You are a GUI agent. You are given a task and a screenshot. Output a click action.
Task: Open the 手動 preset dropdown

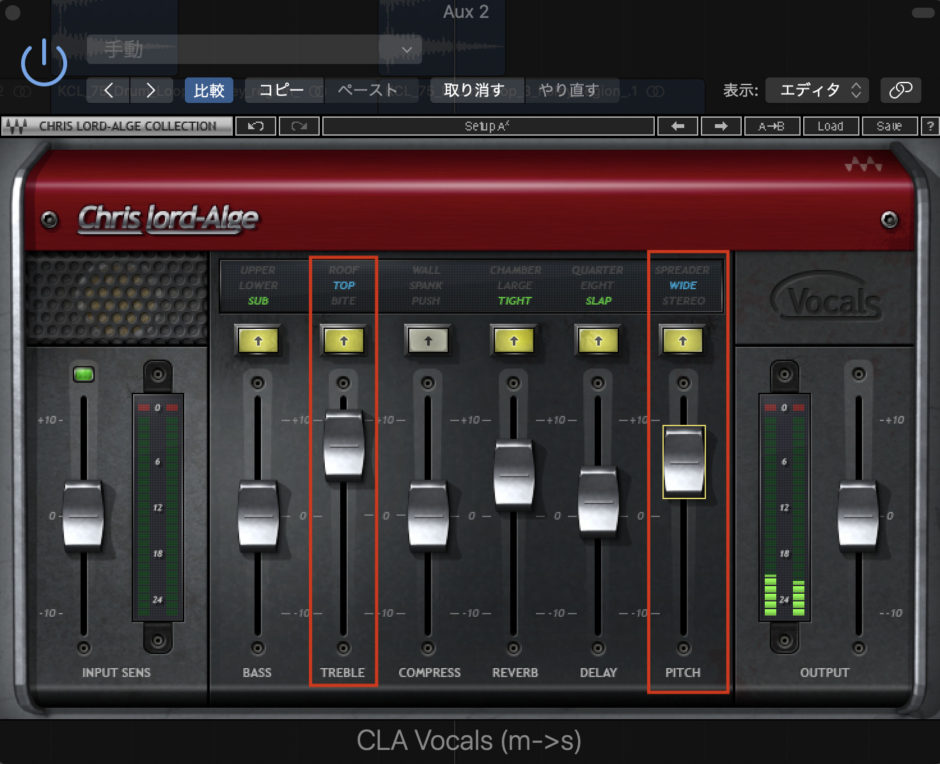pyautogui.click(x=254, y=49)
